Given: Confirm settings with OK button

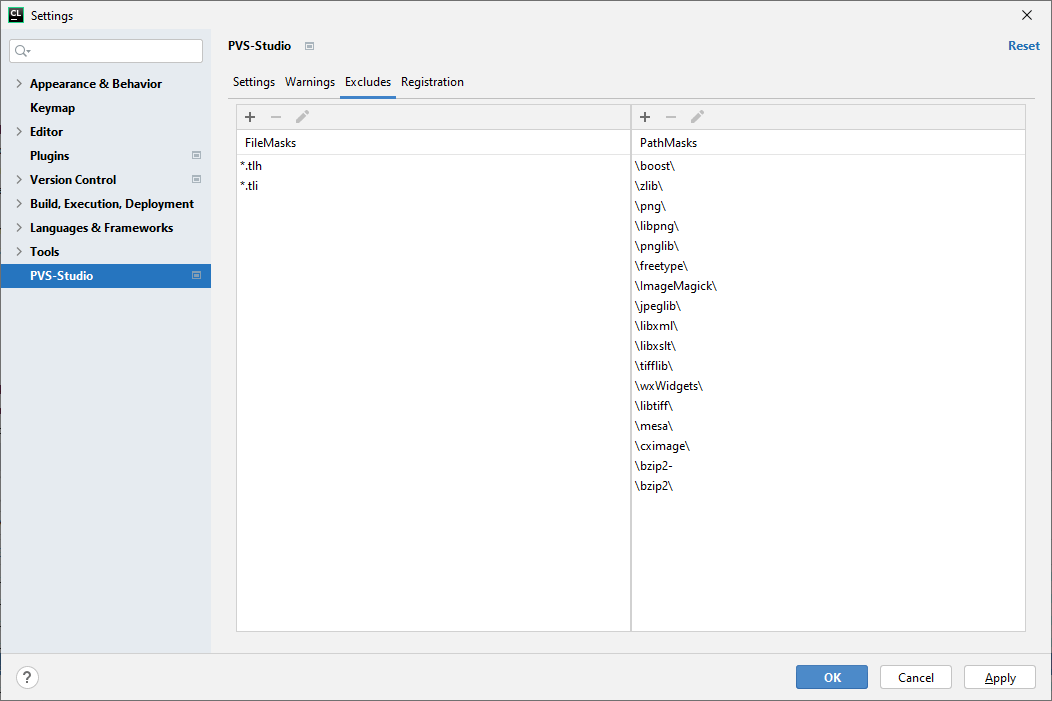Looking at the screenshot, I should [832, 678].
